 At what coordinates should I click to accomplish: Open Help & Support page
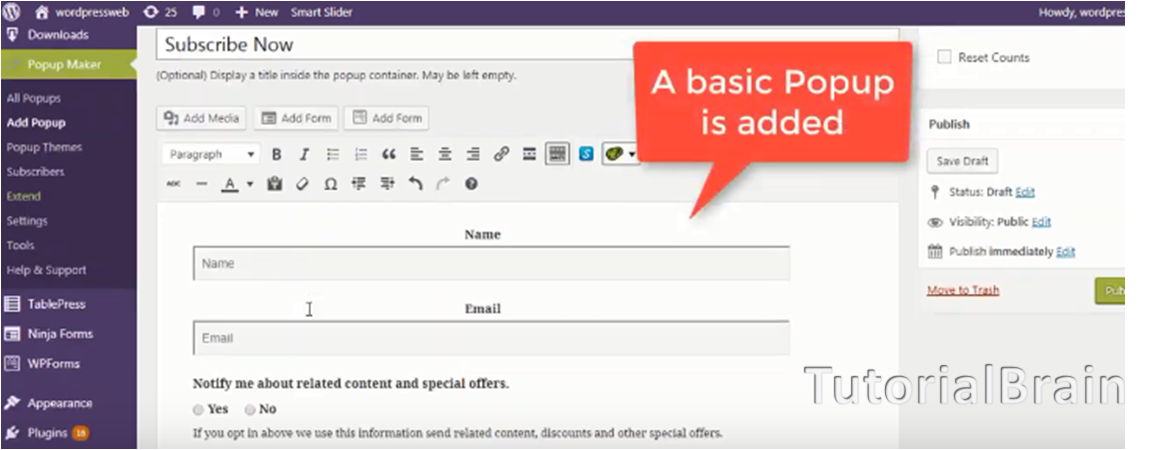(x=46, y=270)
